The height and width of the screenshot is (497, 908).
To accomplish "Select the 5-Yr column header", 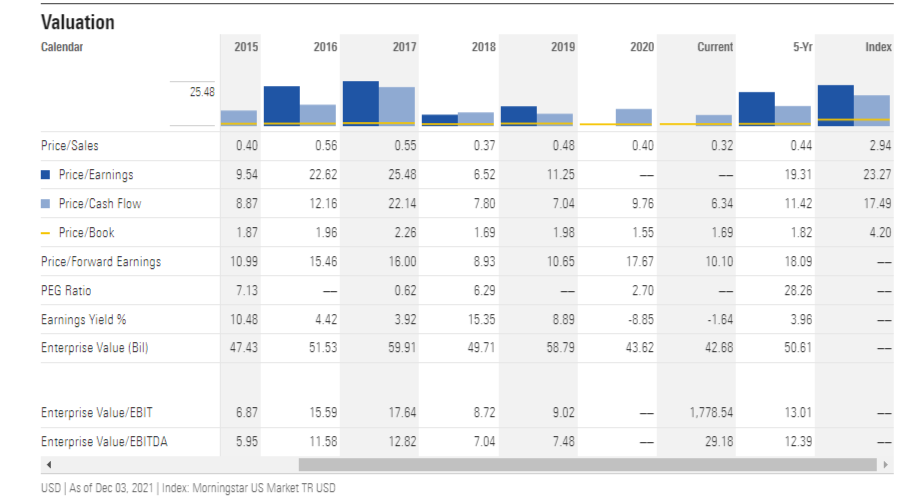I will pos(801,47).
